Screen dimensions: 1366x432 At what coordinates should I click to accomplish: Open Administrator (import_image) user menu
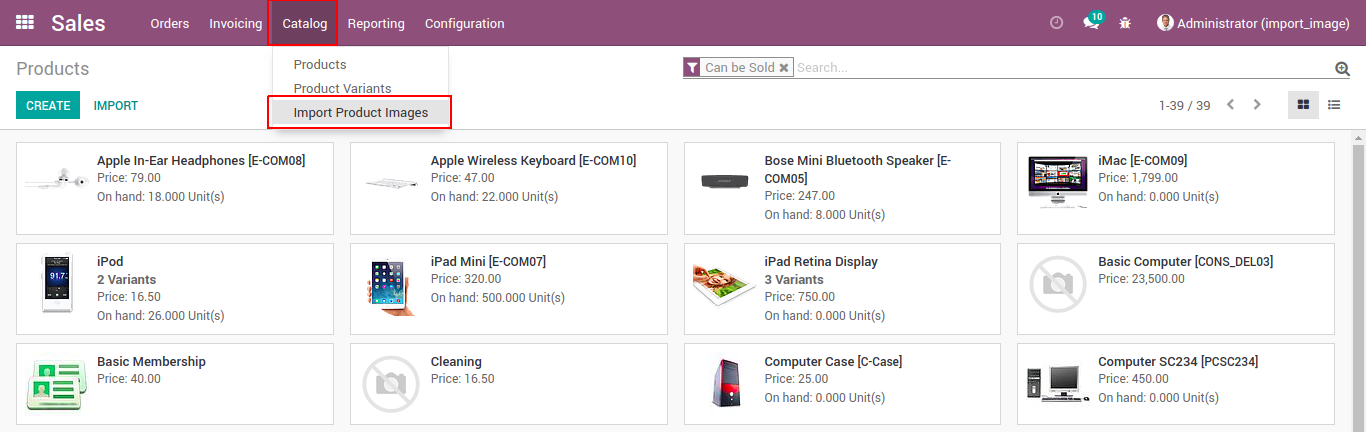click(x=1253, y=23)
